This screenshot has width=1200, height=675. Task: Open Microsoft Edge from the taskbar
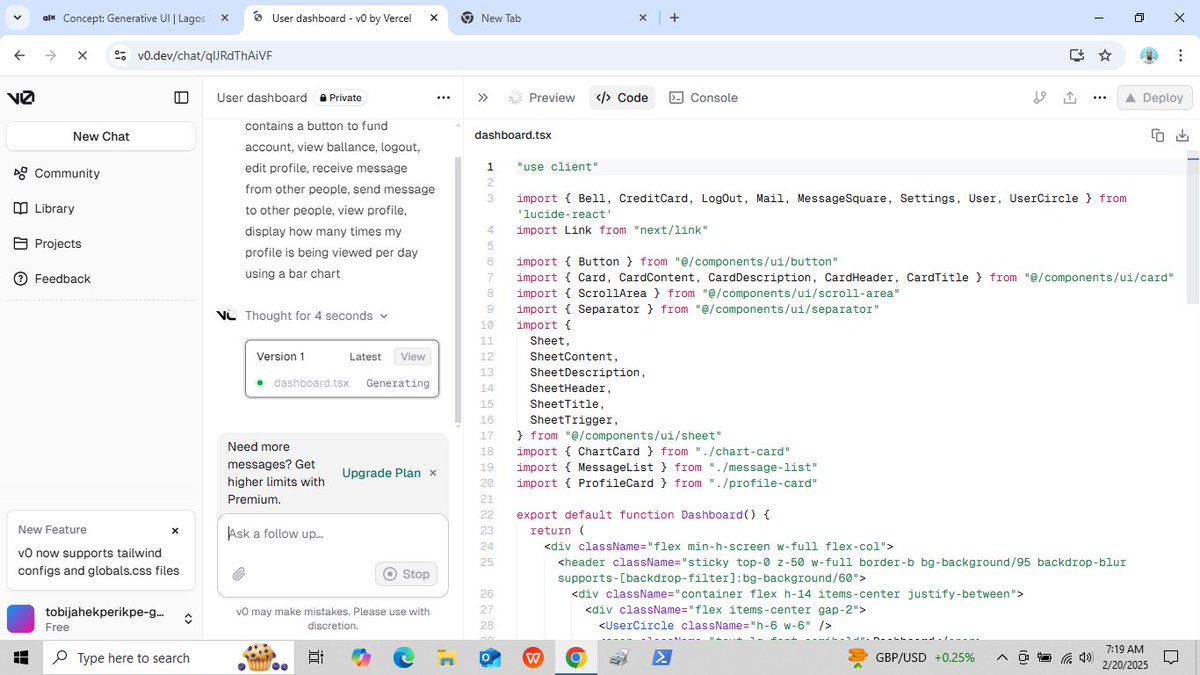(x=404, y=657)
